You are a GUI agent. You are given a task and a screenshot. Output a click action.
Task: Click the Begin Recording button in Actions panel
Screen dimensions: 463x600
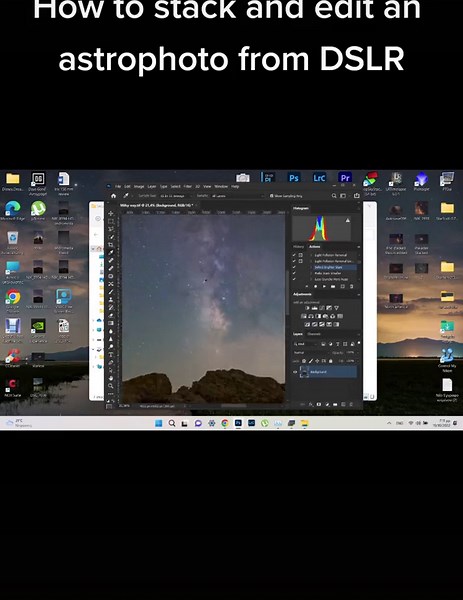[316, 286]
